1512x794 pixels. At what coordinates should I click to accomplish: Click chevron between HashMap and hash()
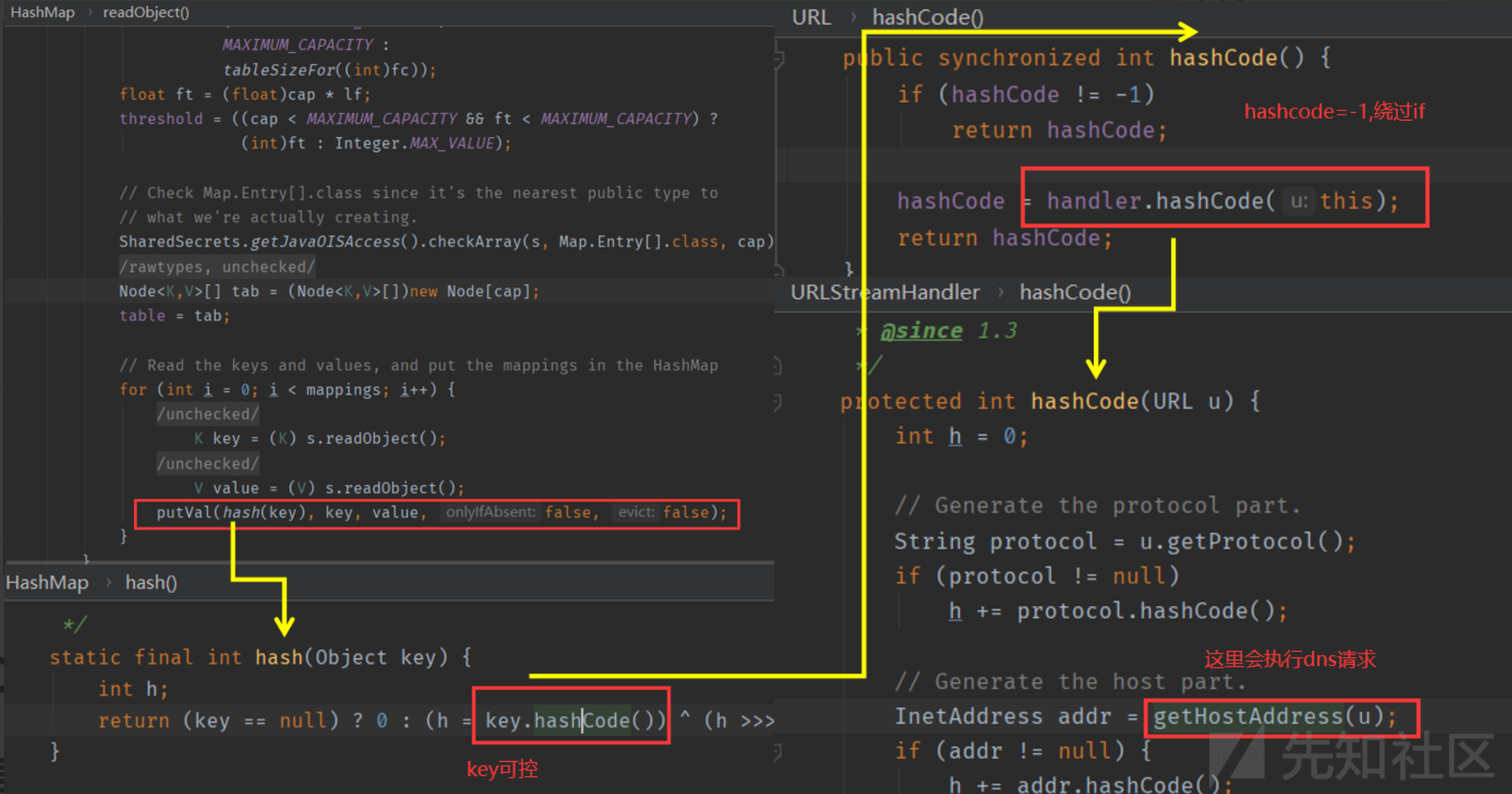point(108,583)
